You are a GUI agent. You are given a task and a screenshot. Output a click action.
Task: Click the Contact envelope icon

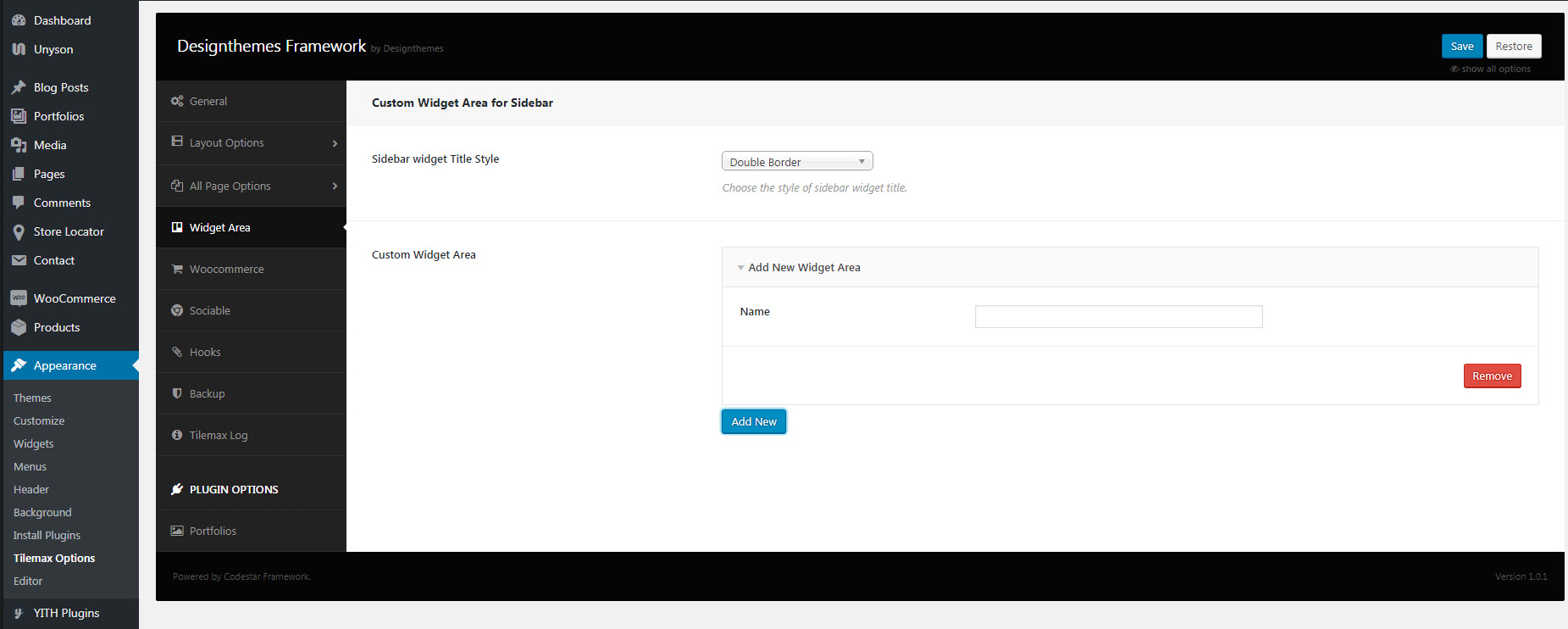(19, 260)
